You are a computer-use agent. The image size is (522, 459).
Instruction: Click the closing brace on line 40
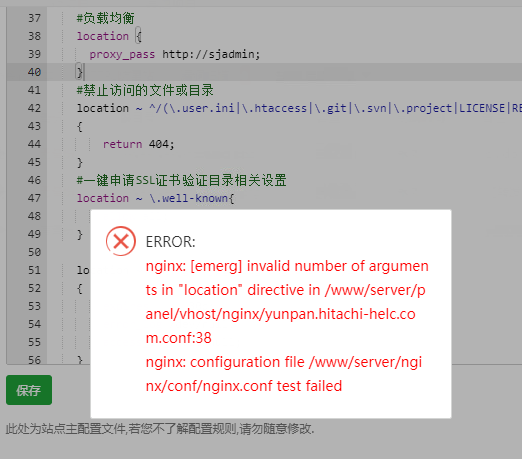[79, 72]
